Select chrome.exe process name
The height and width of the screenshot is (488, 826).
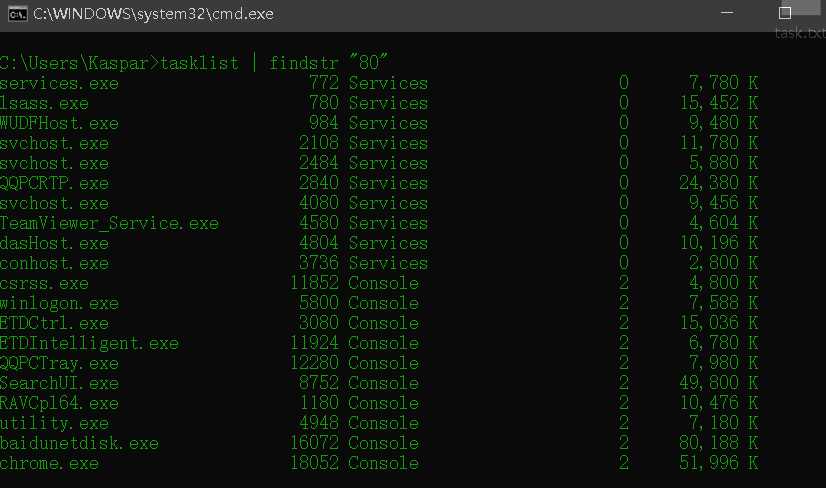click(50, 464)
